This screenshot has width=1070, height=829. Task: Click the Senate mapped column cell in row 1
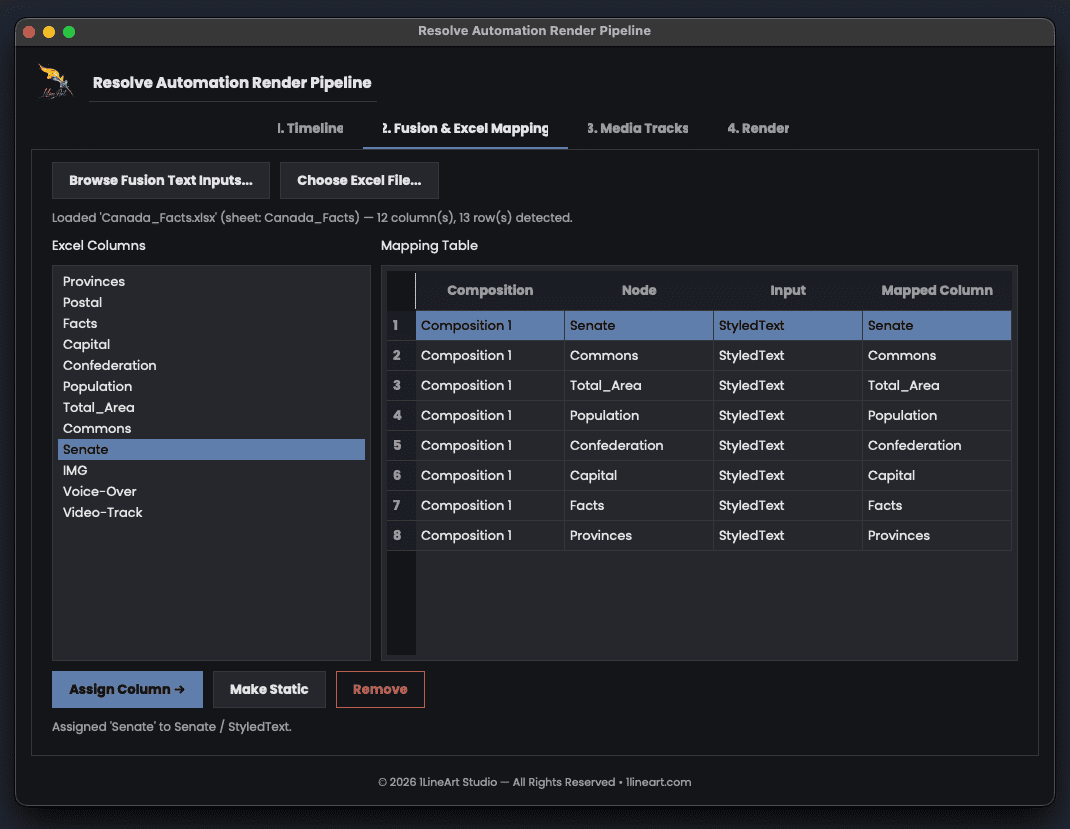click(937, 325)
